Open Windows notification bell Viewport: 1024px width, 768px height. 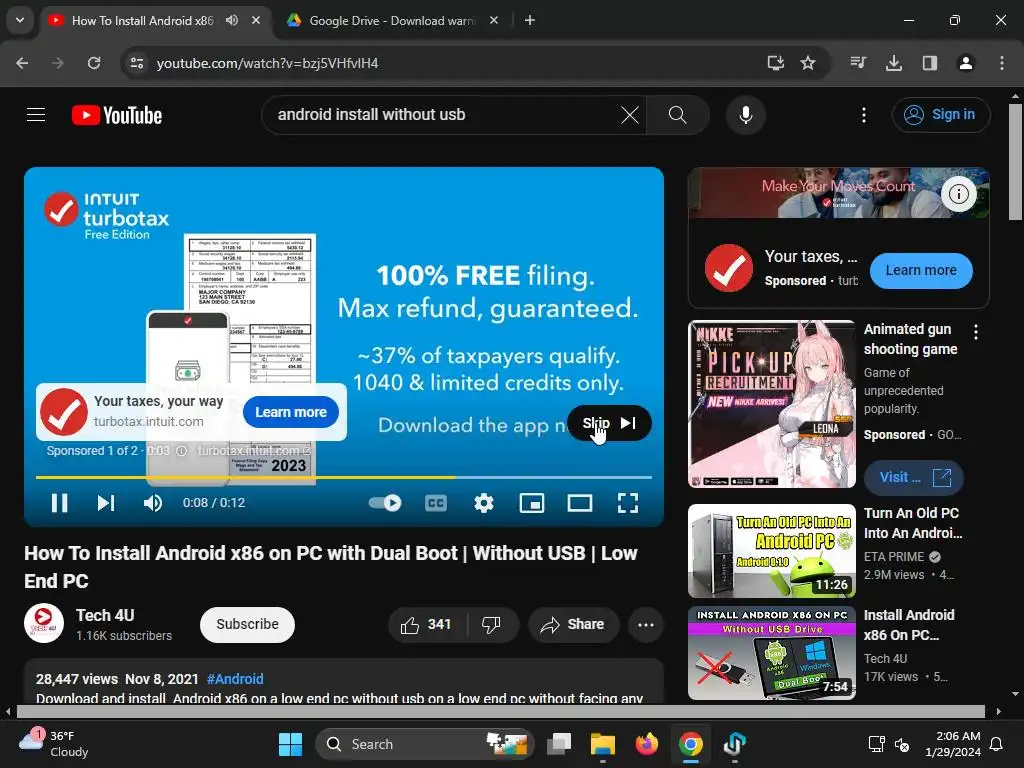997,744
